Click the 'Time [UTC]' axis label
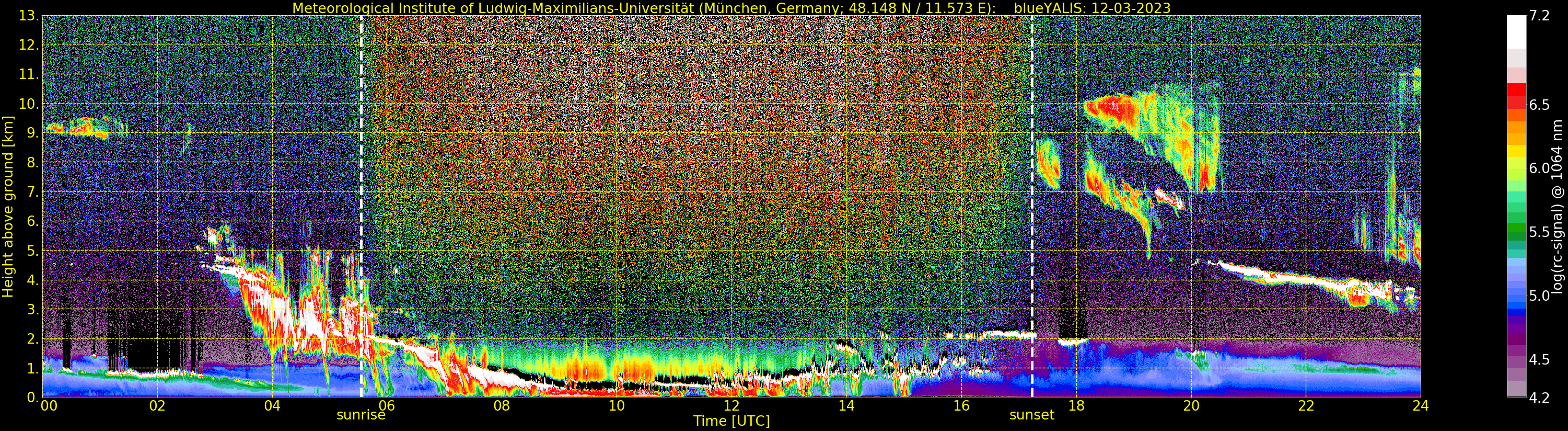1568x431 pixels. pyautogui.click(x=731, y=421)
